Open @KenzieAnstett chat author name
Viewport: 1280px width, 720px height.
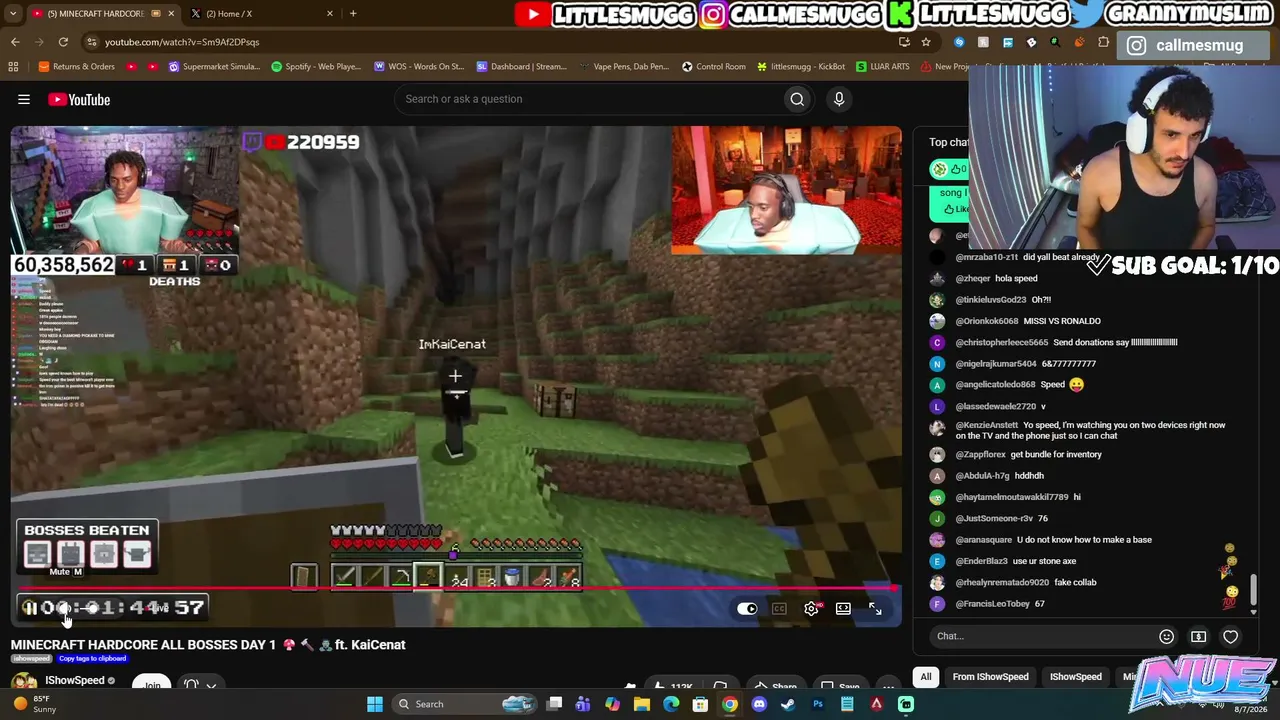tap(987, 425)
